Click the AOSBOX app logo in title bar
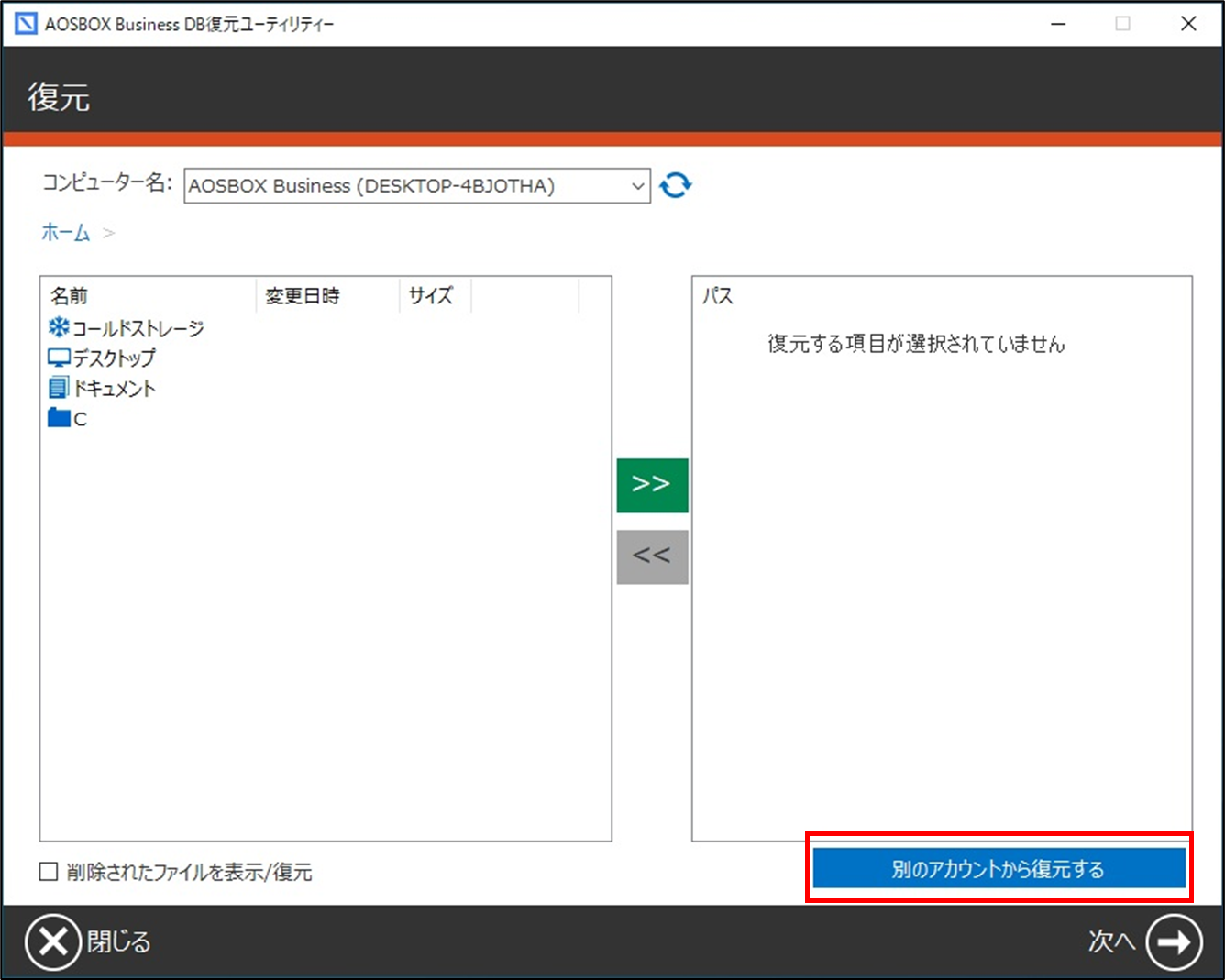 pyautogui.click(x=26, y=24)
